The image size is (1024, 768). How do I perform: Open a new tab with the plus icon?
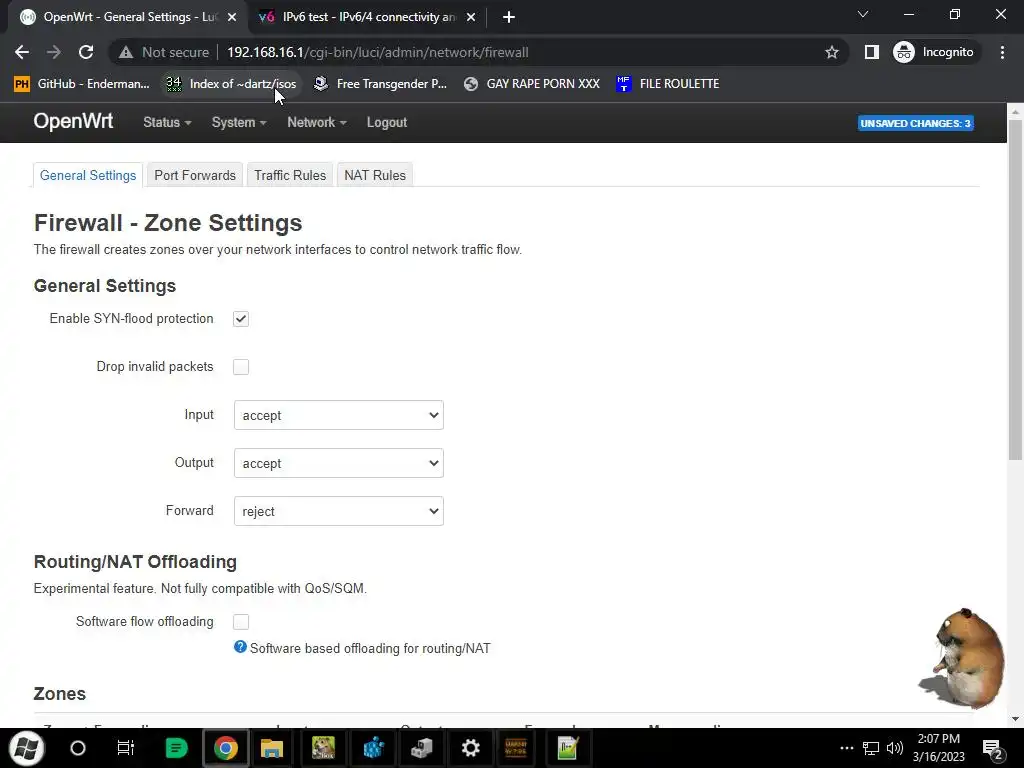point(509,17)
